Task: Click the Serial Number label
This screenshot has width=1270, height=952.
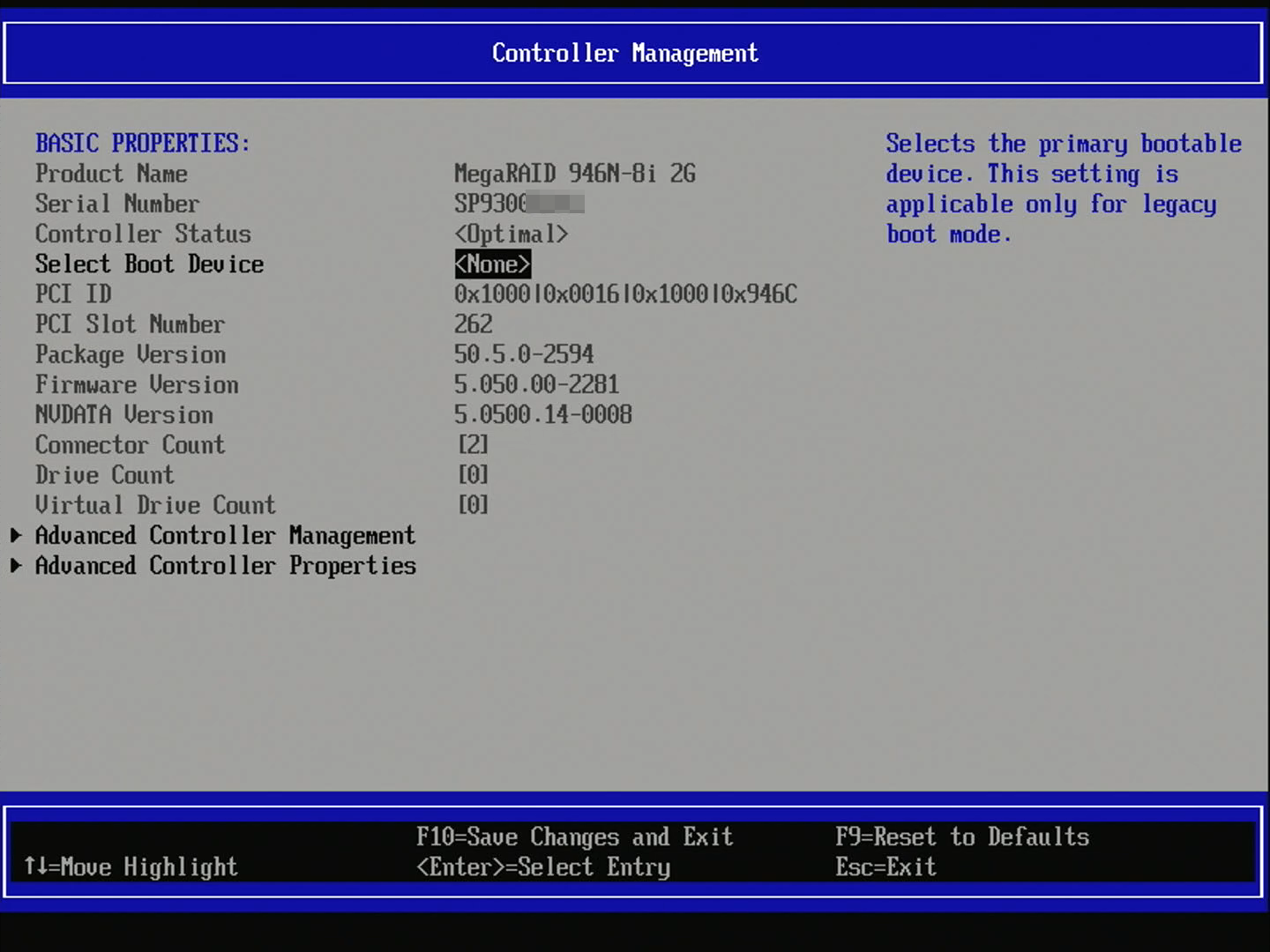Action: (x=117, y=203)
